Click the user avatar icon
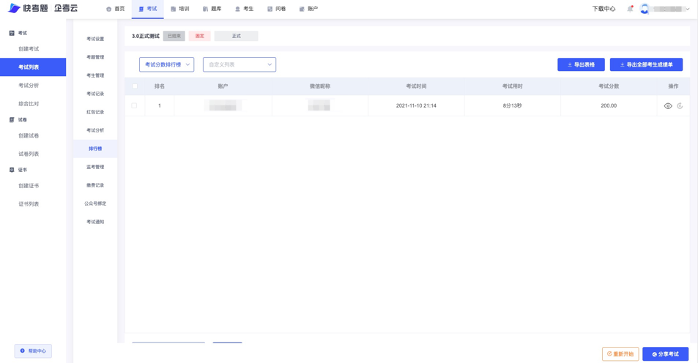The height and width of the screenshot is (363, 698). click(x=644, y=9)
